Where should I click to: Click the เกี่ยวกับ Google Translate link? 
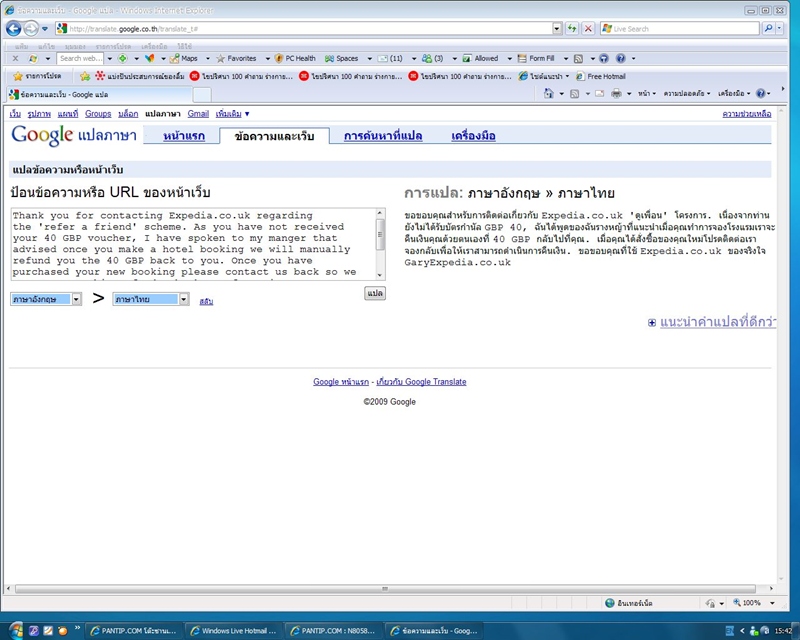[x=421, y=382]
